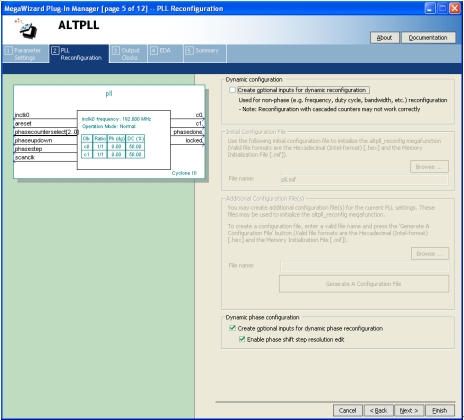Click Browse in Initial Configuration File section
464x420 pixels.
point(429,167)
